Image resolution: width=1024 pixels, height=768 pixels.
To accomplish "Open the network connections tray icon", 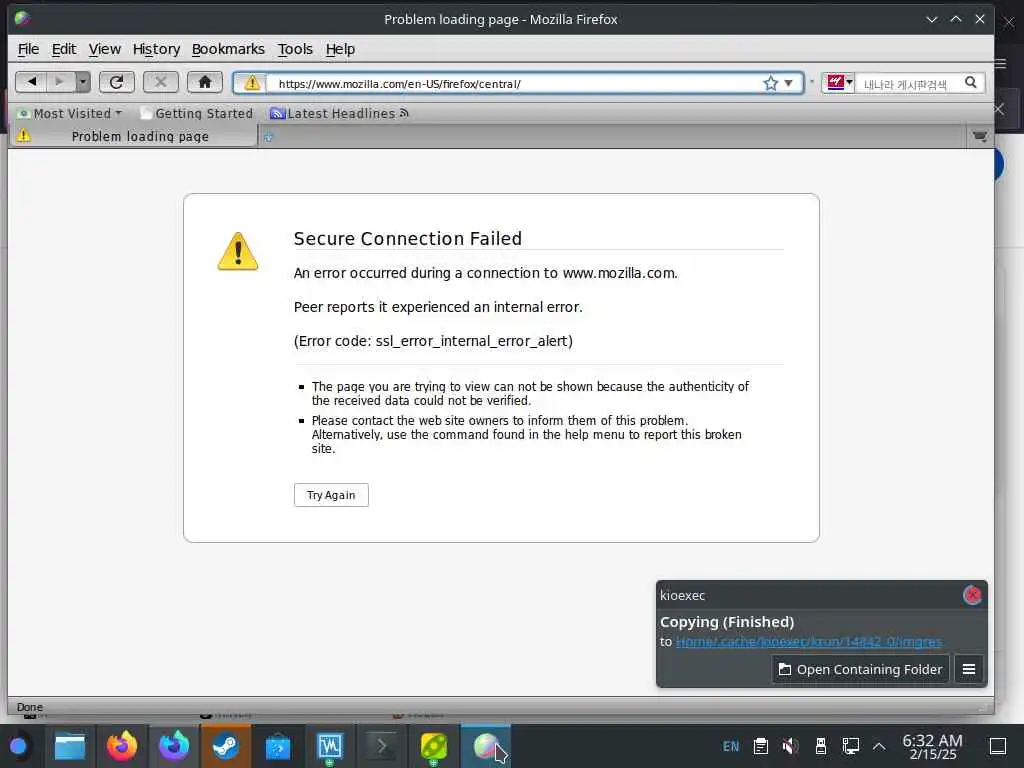I will (x=850, y=746).
